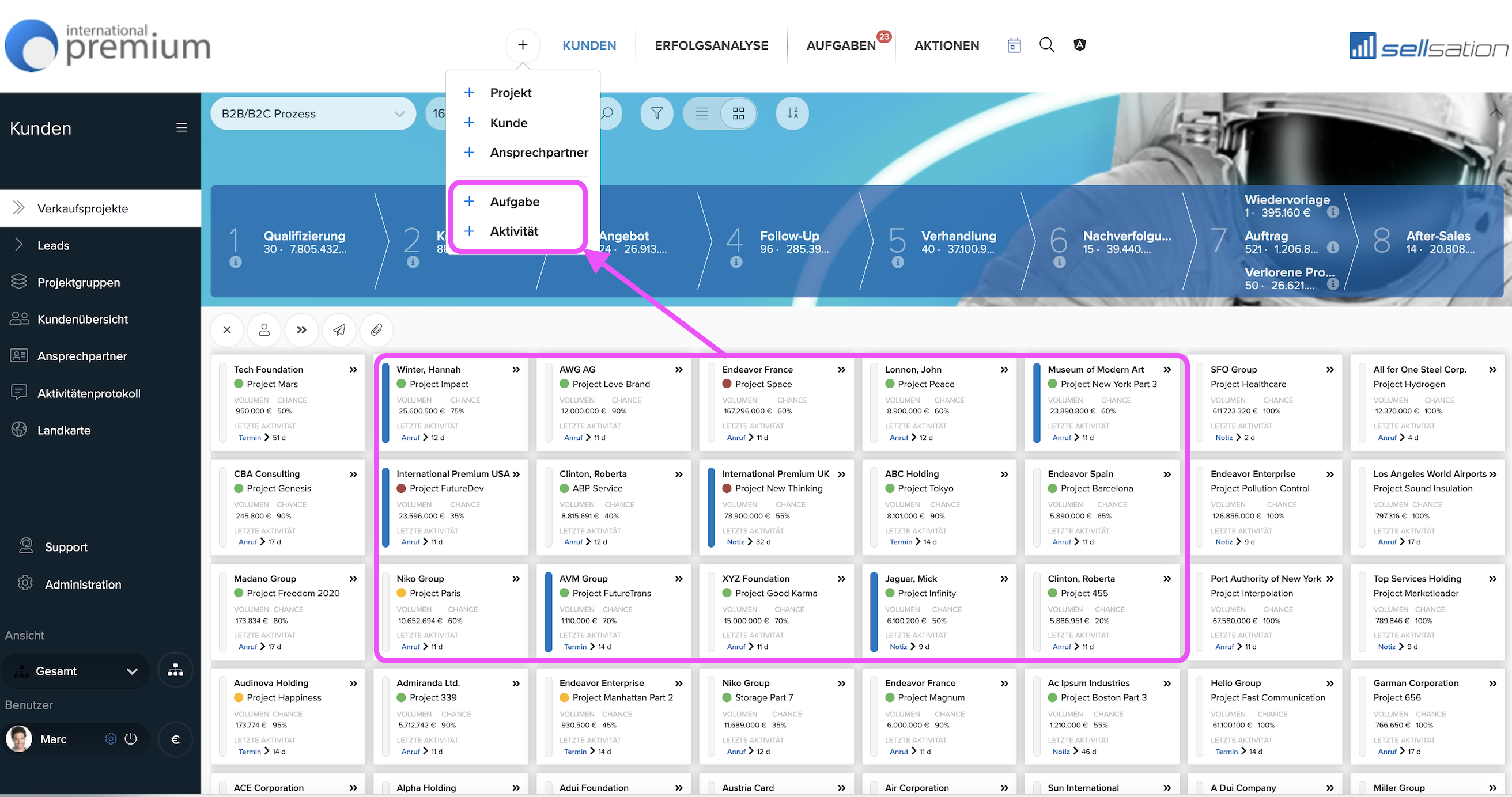Click the paper plane send icon
Image resolution: width=1512 pixels, height=797 pixels.
coord(339,329)
